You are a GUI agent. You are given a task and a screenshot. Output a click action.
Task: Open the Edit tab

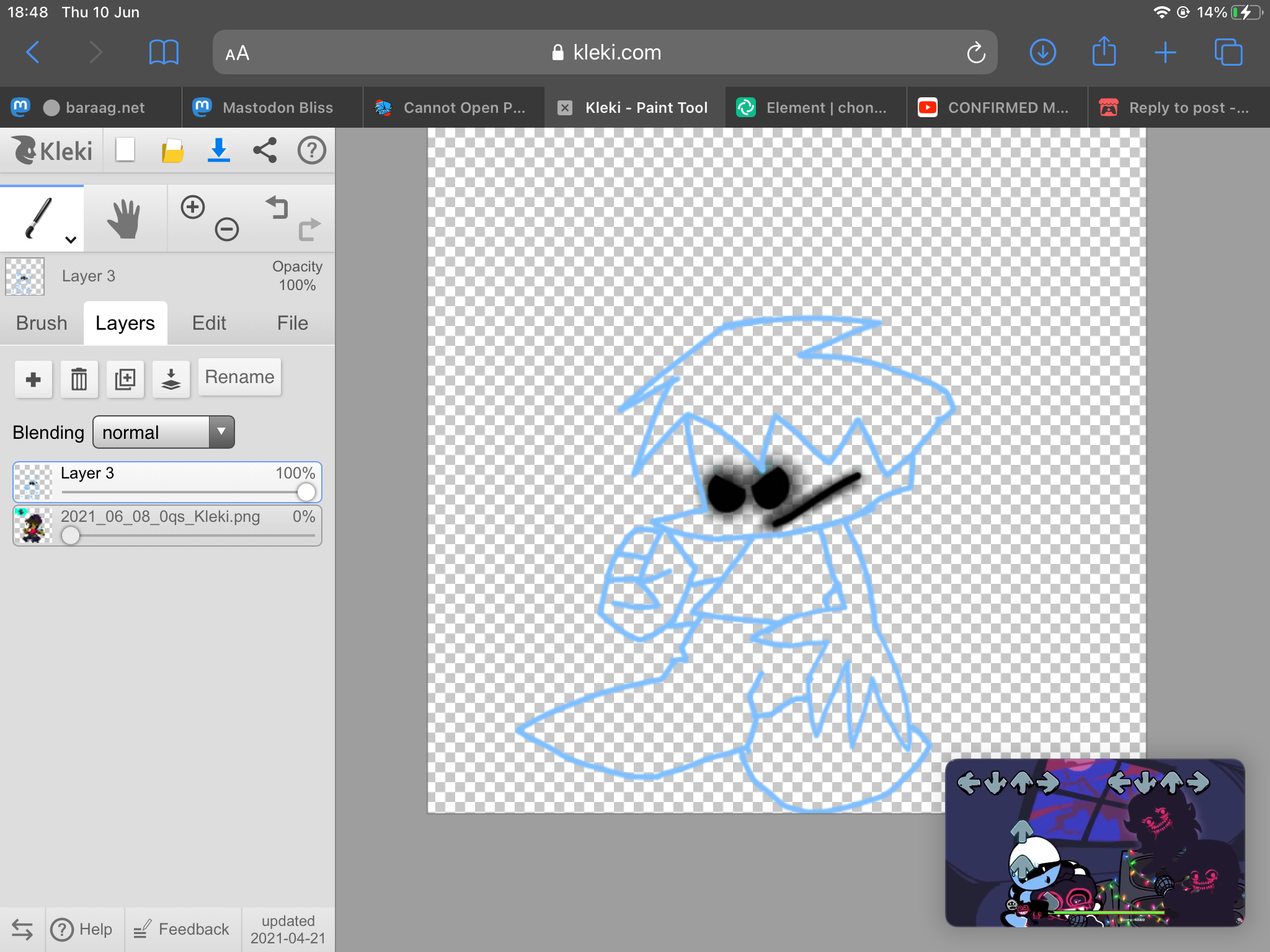(x=209, y=323)
